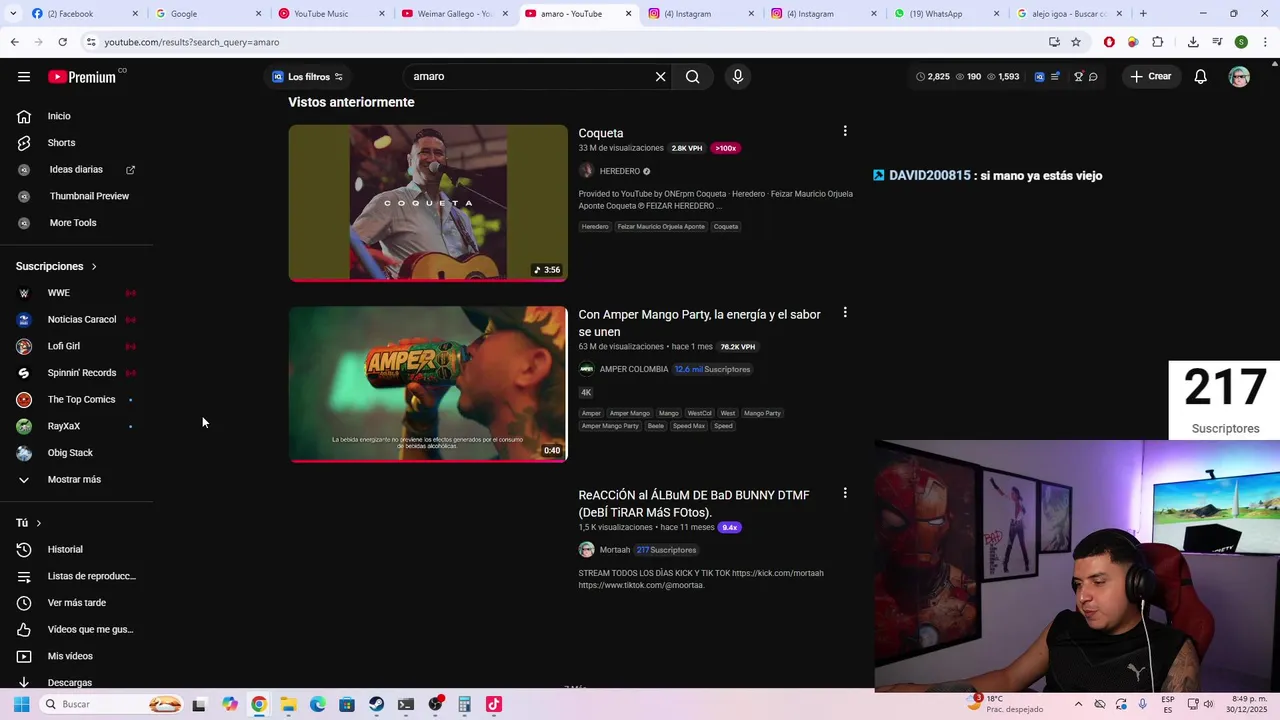Click the red shield browser extension icon
The width and height of the screenshot is (1280, 720).
(x=1109, y=42)
